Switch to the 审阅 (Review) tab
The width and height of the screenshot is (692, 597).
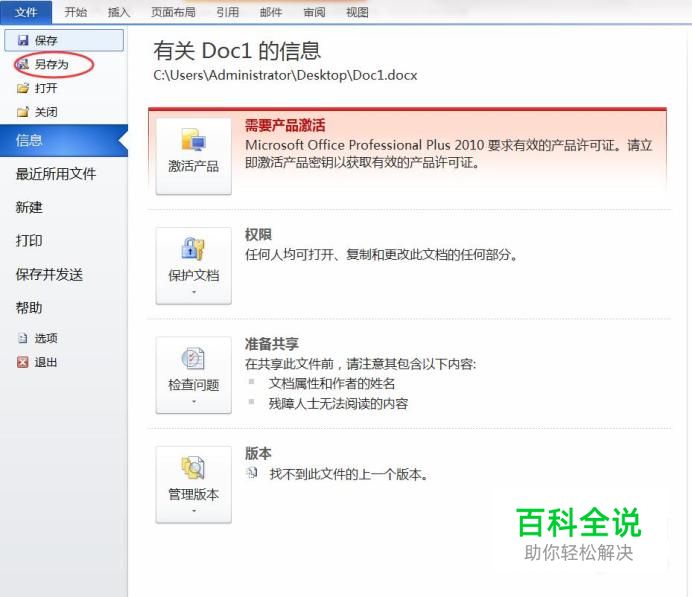pos(314,12)
